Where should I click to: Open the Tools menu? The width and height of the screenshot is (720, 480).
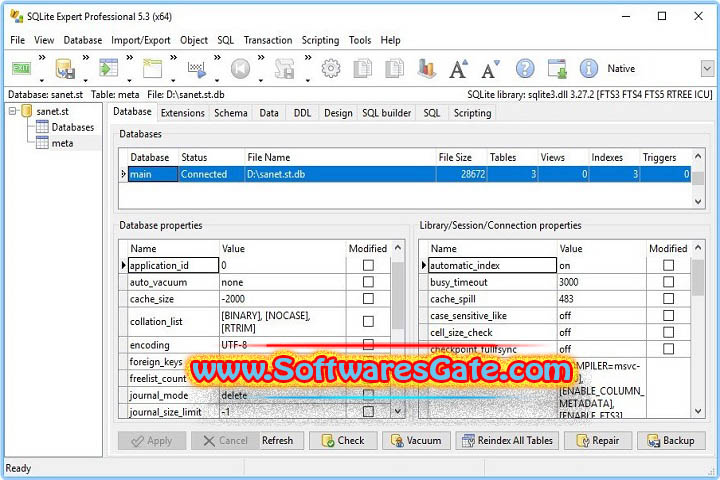point(360,40)
